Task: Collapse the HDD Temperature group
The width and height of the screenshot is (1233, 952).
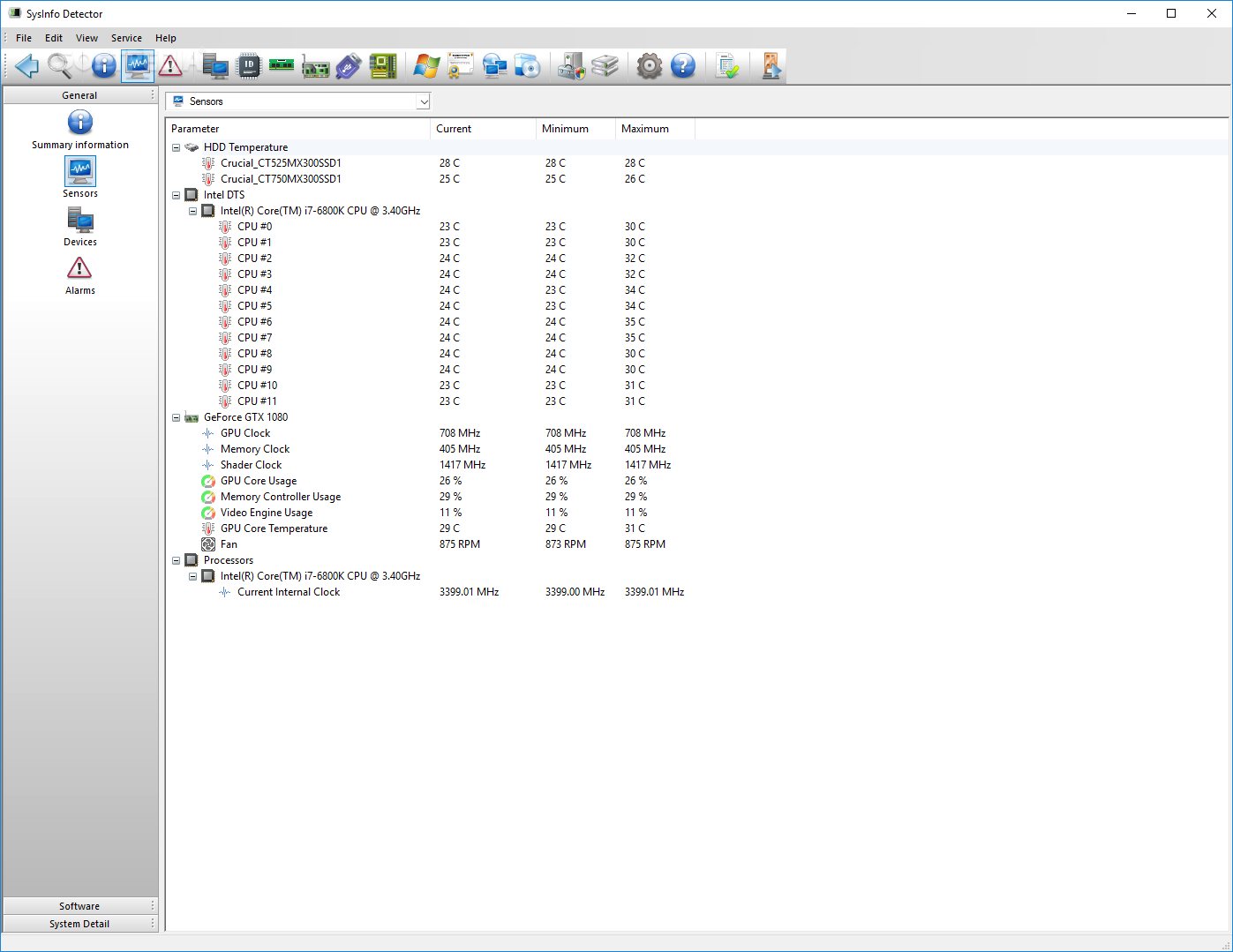Action: 176,147
